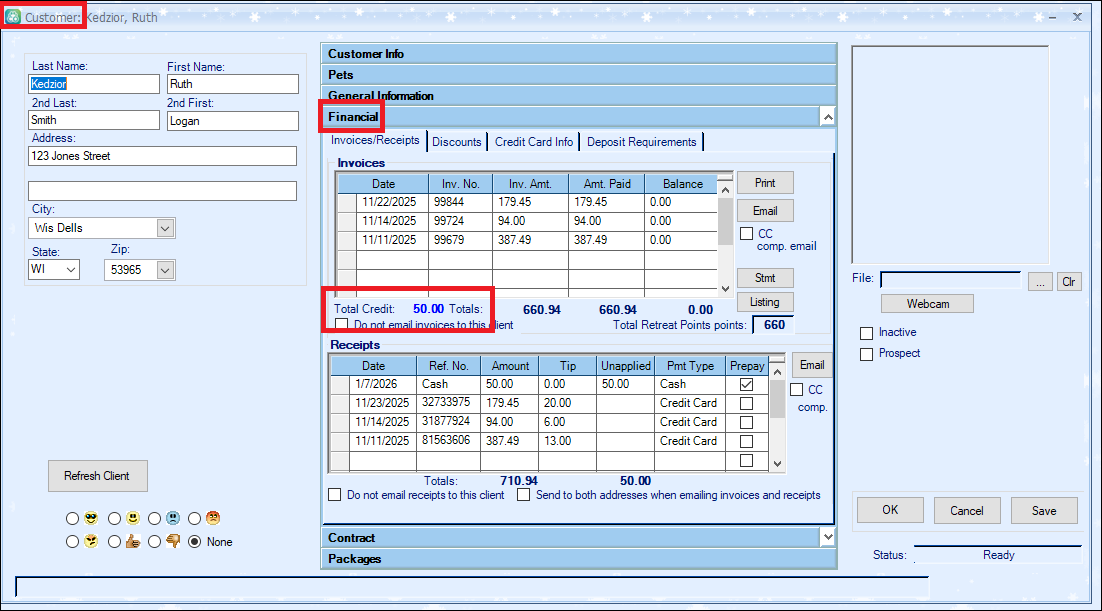Click the Address input field

point(162,156)
